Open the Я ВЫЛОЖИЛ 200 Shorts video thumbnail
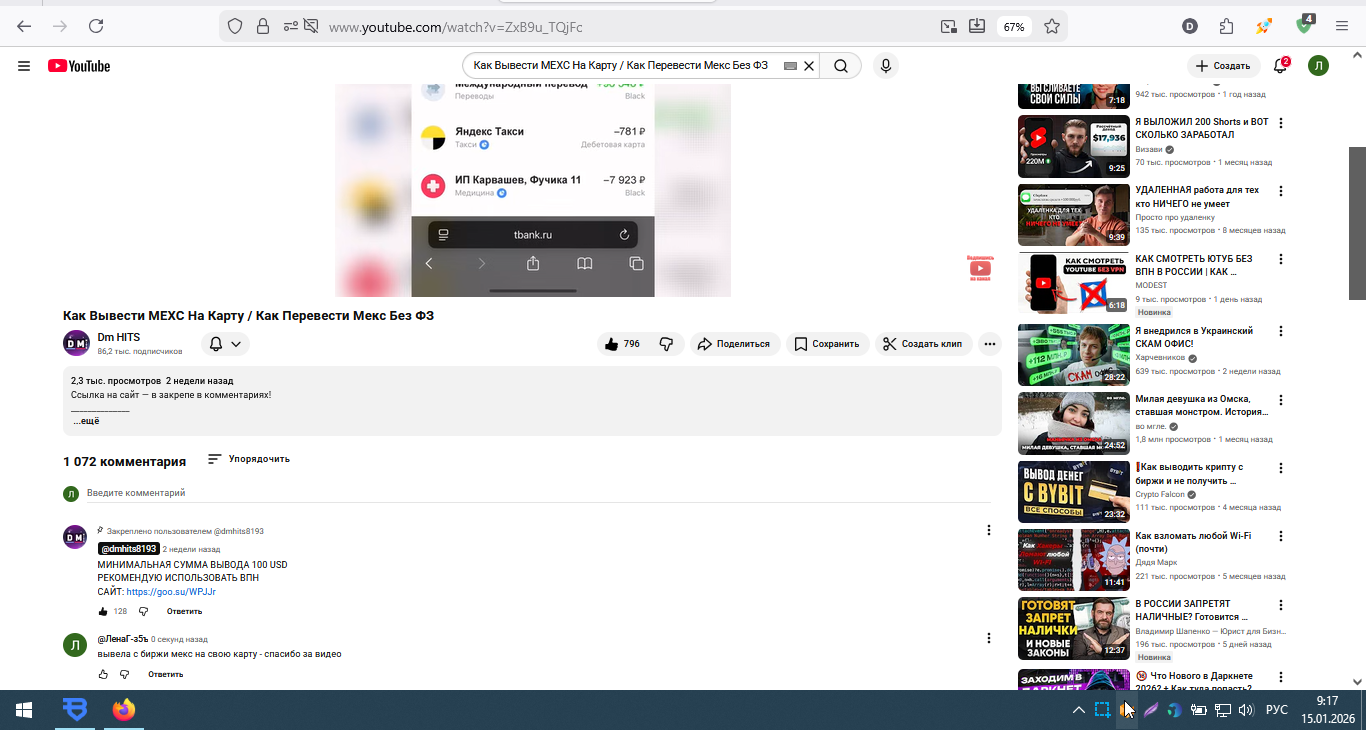Viewport: 1366px width, 730px height. (1074, 146)
